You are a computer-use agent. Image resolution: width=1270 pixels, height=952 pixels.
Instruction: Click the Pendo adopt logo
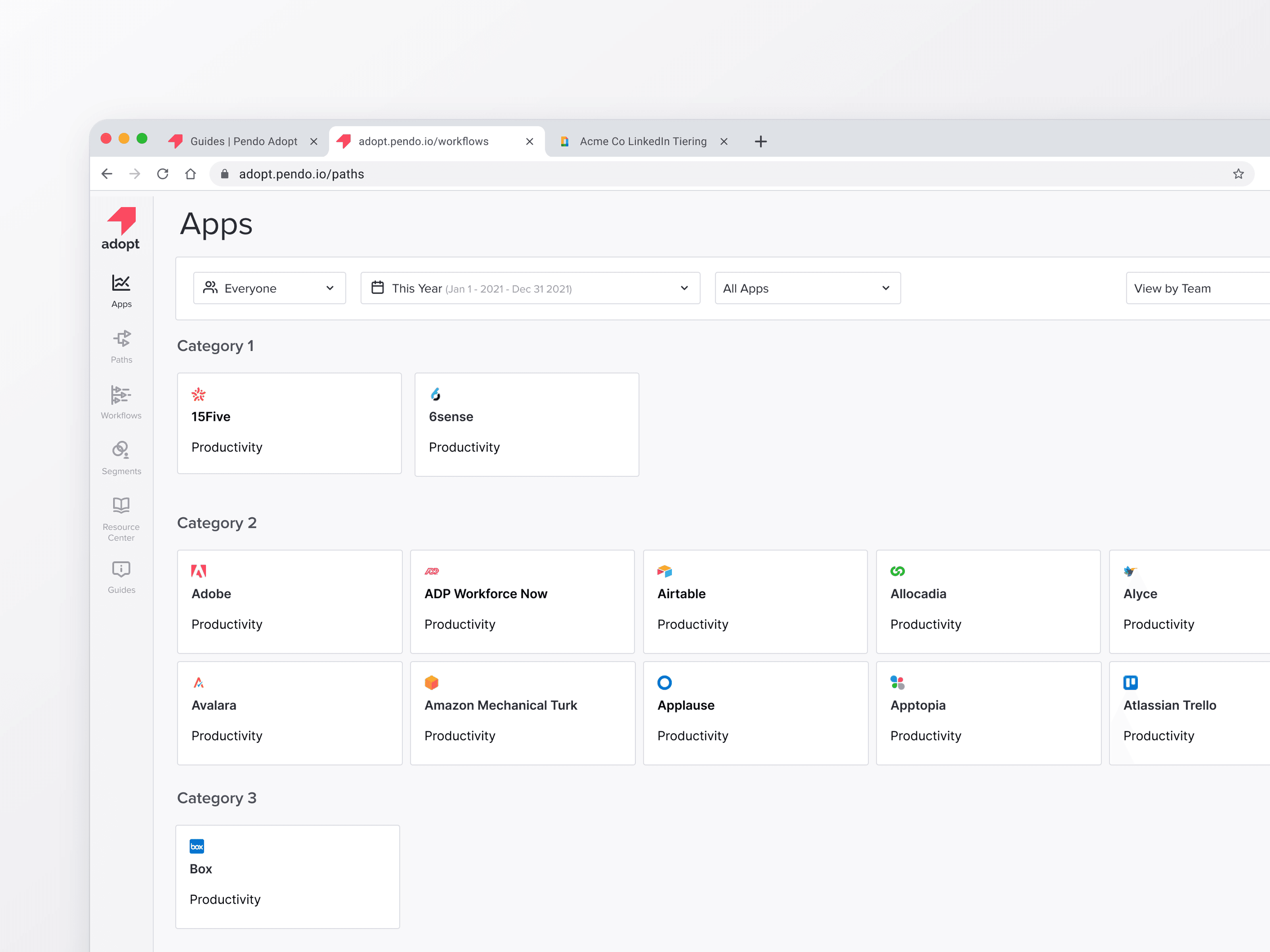tap(121, 228)
